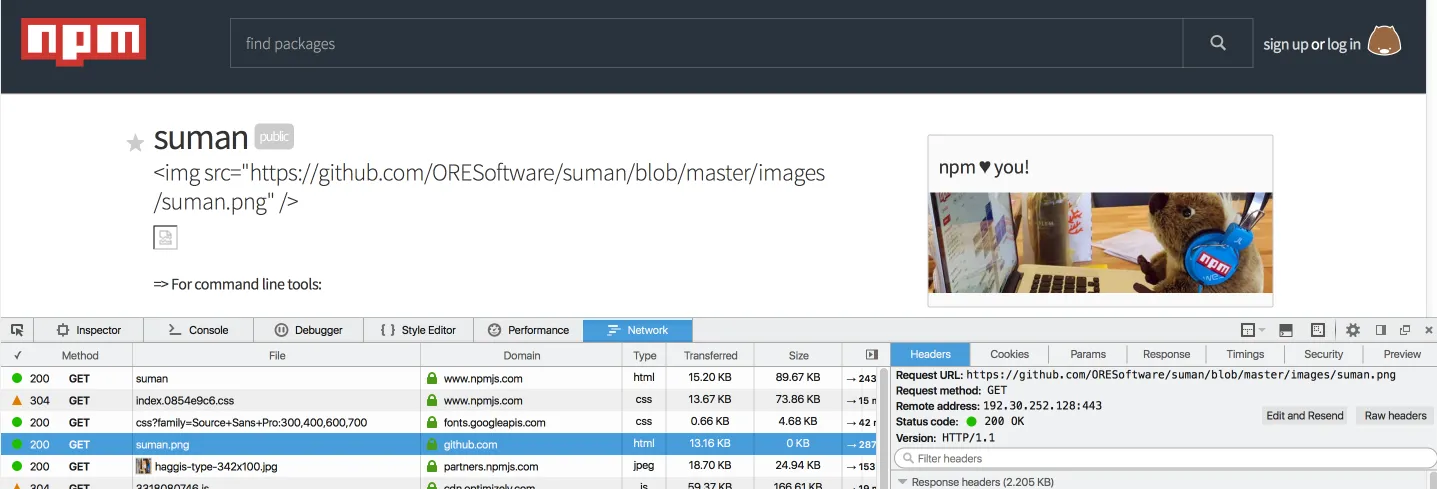1437x489 pixels.
Task: Click the Raw headers button
Action: 1395,415
